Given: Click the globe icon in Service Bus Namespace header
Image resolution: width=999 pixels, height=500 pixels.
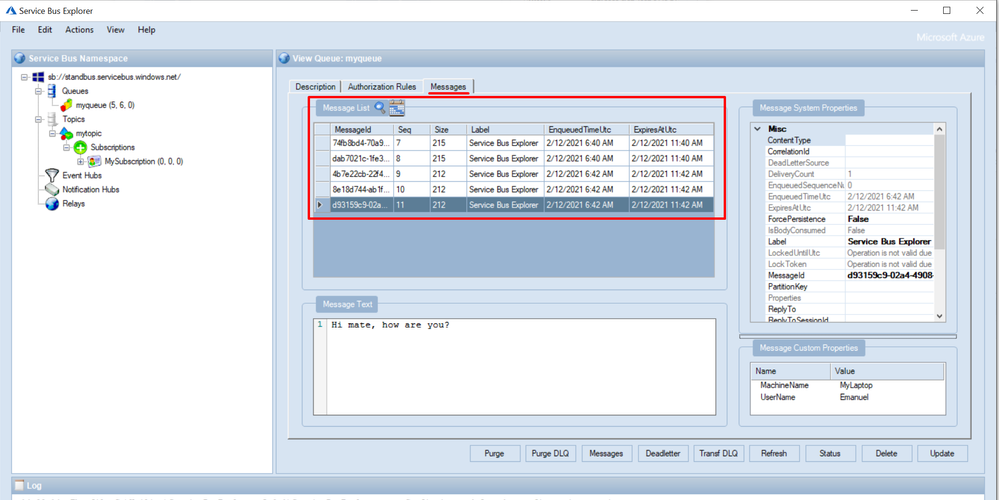Looking at the screenshot, I should [20, 58].
